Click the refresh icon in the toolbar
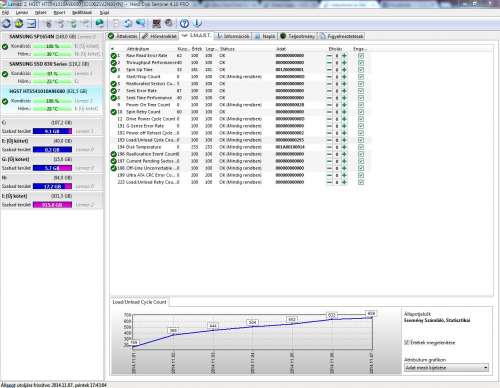Image resolution: width=500 pixels, height=388 pixels. [6, 24]
